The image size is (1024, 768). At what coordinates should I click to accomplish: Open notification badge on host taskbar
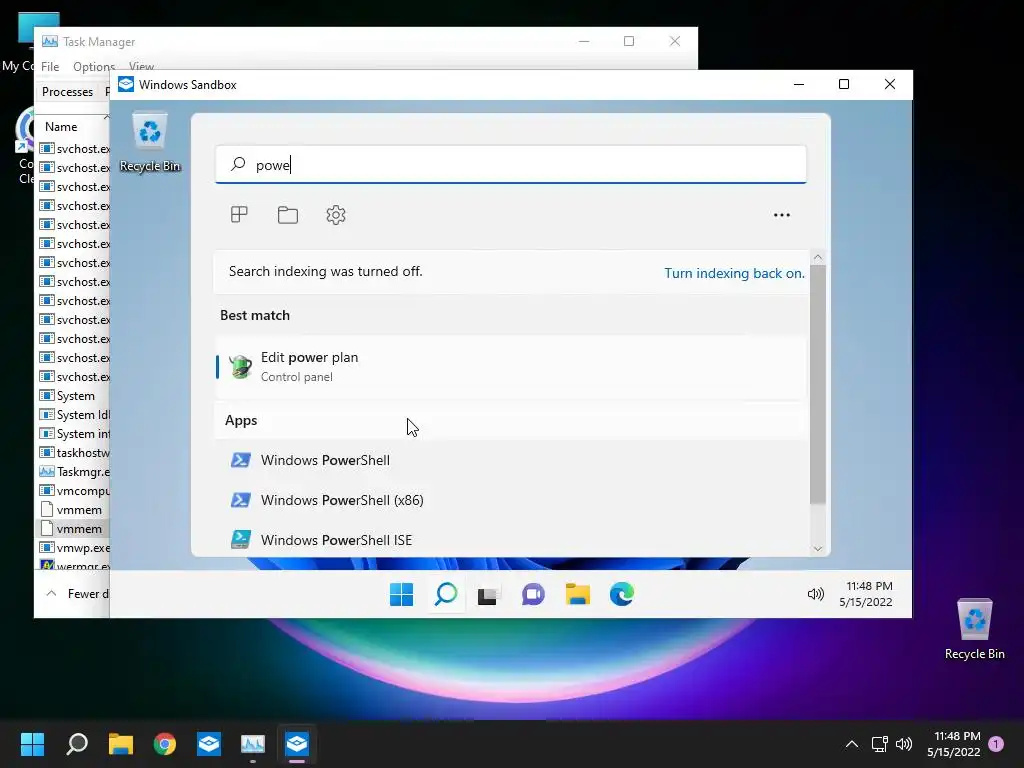[x=996, y=744]
